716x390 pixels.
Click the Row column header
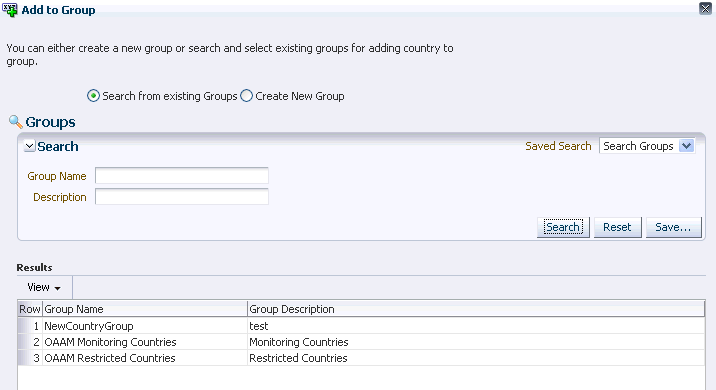pos(30,309)
